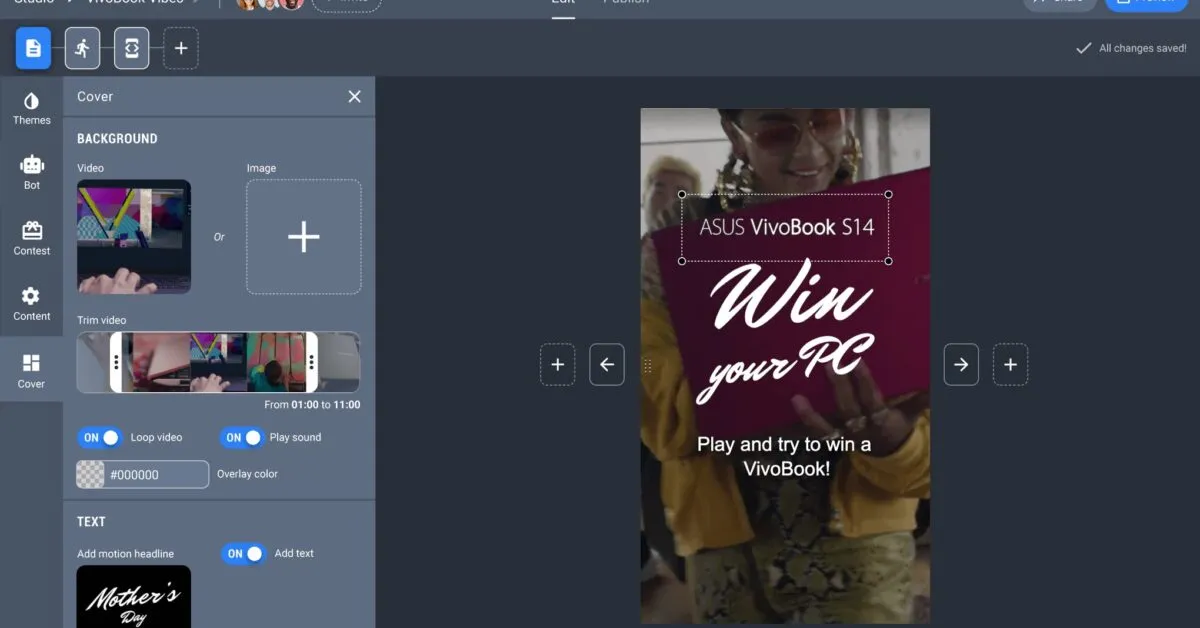Select the Contest sidebar icon

(31, 238)
